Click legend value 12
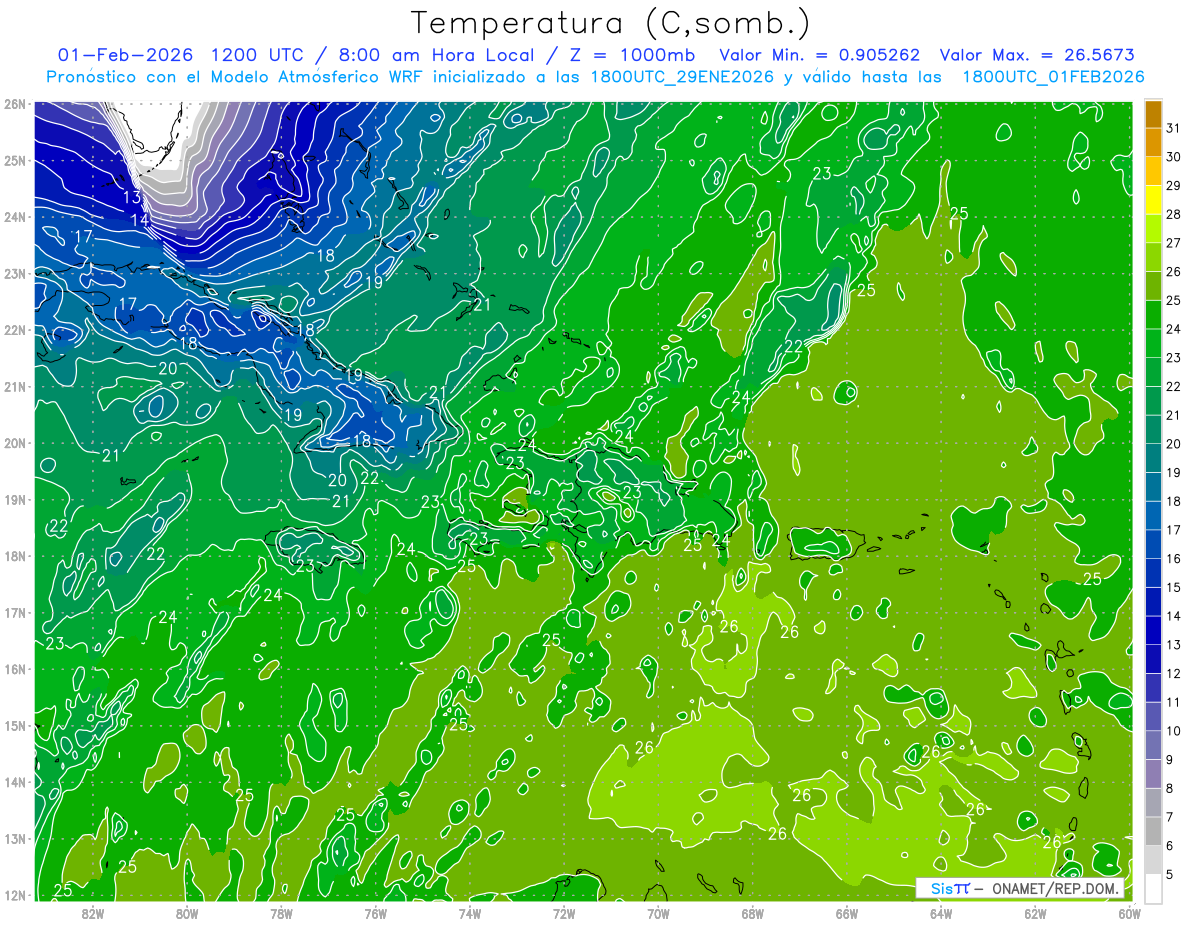1200x927 pixels. 1173,673
